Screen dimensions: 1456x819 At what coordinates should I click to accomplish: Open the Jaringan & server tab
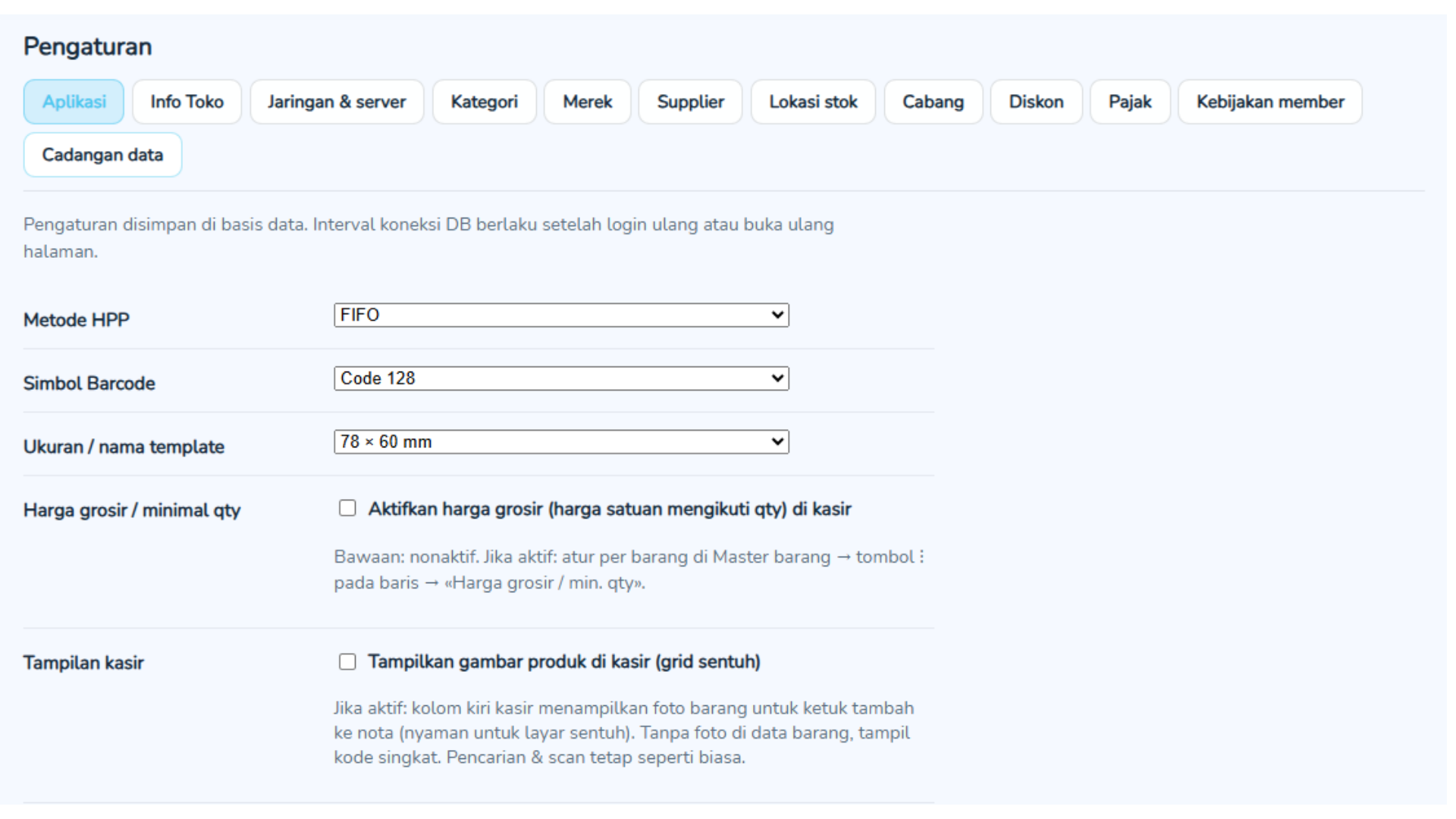[x=337, y=102]
